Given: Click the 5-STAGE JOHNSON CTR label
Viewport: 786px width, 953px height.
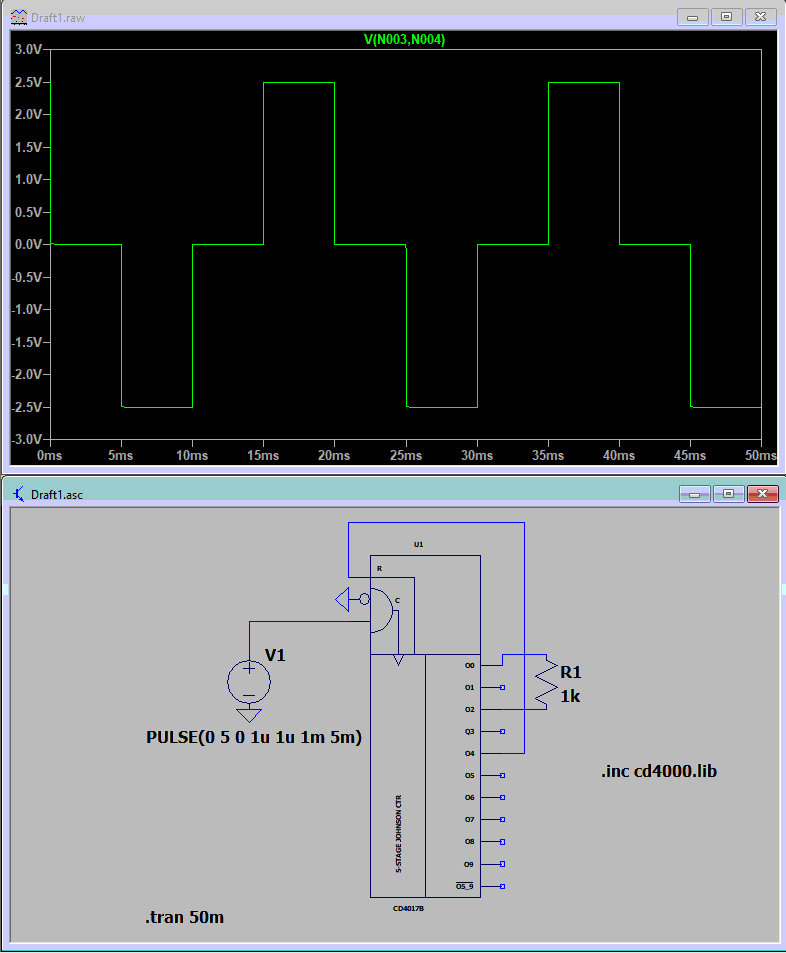Looking at the screenshot, I should point(399,834).
